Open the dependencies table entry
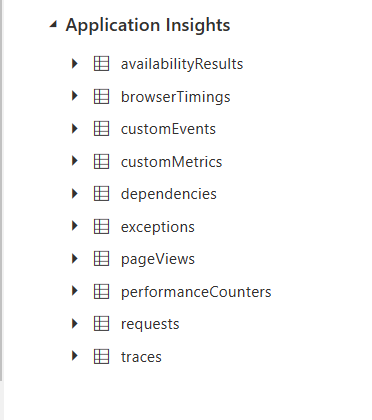 click(169, 194)
